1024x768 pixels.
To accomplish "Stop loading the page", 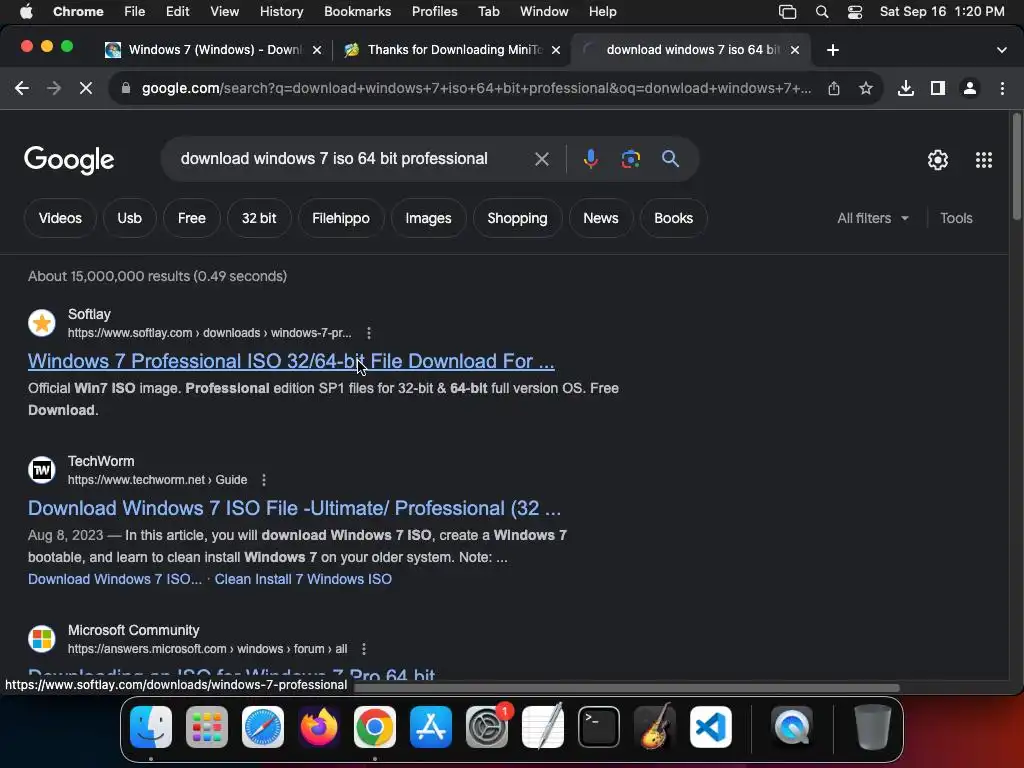I will [x=86, y=88].
